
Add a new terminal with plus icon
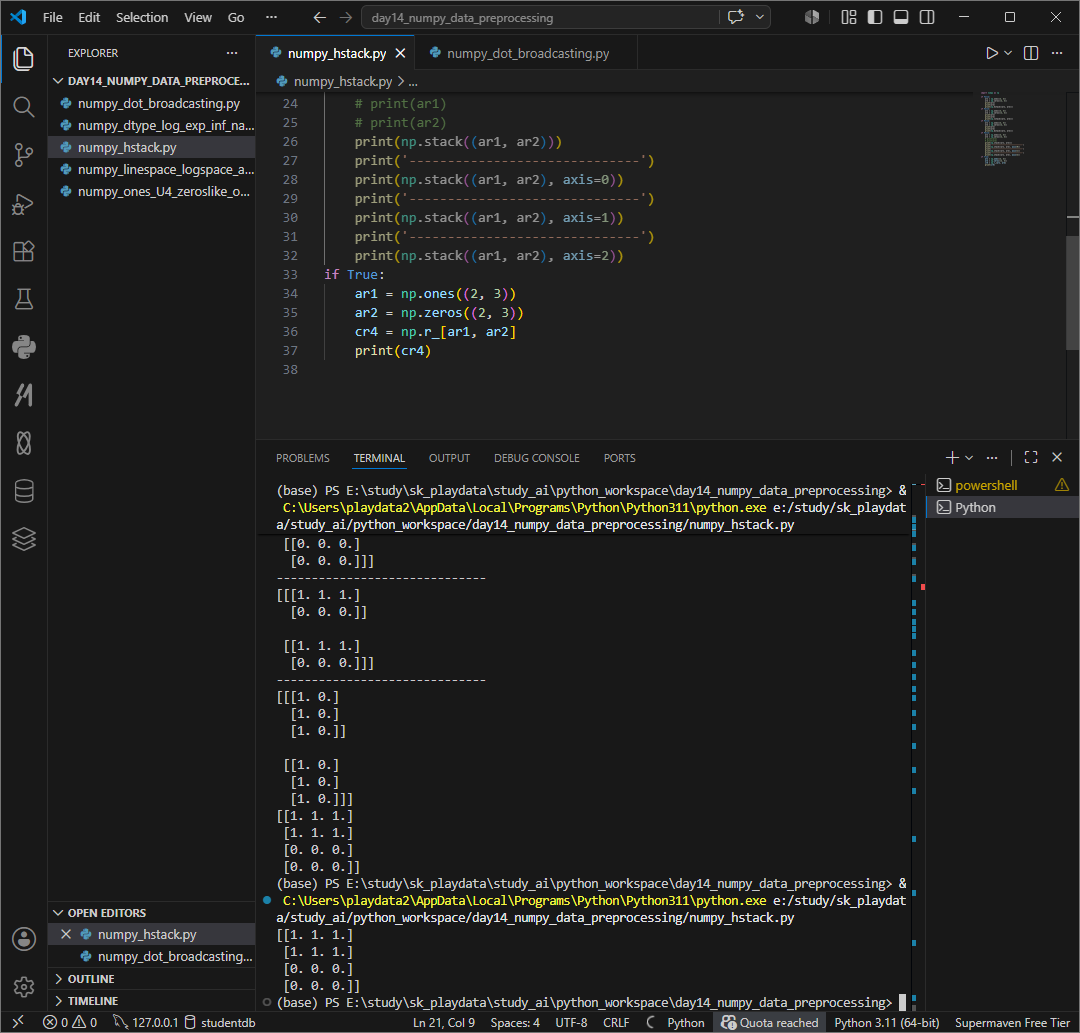[x=952, y=457]
